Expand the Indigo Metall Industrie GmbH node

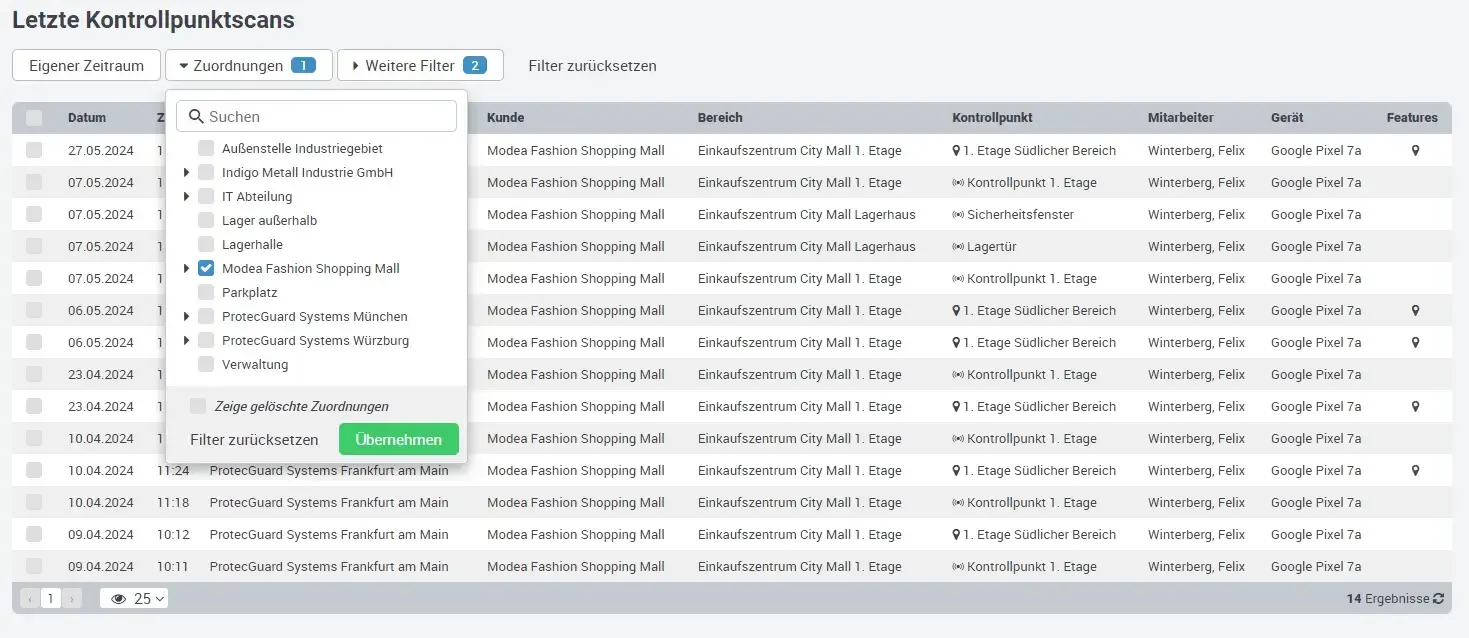(187, 173)
